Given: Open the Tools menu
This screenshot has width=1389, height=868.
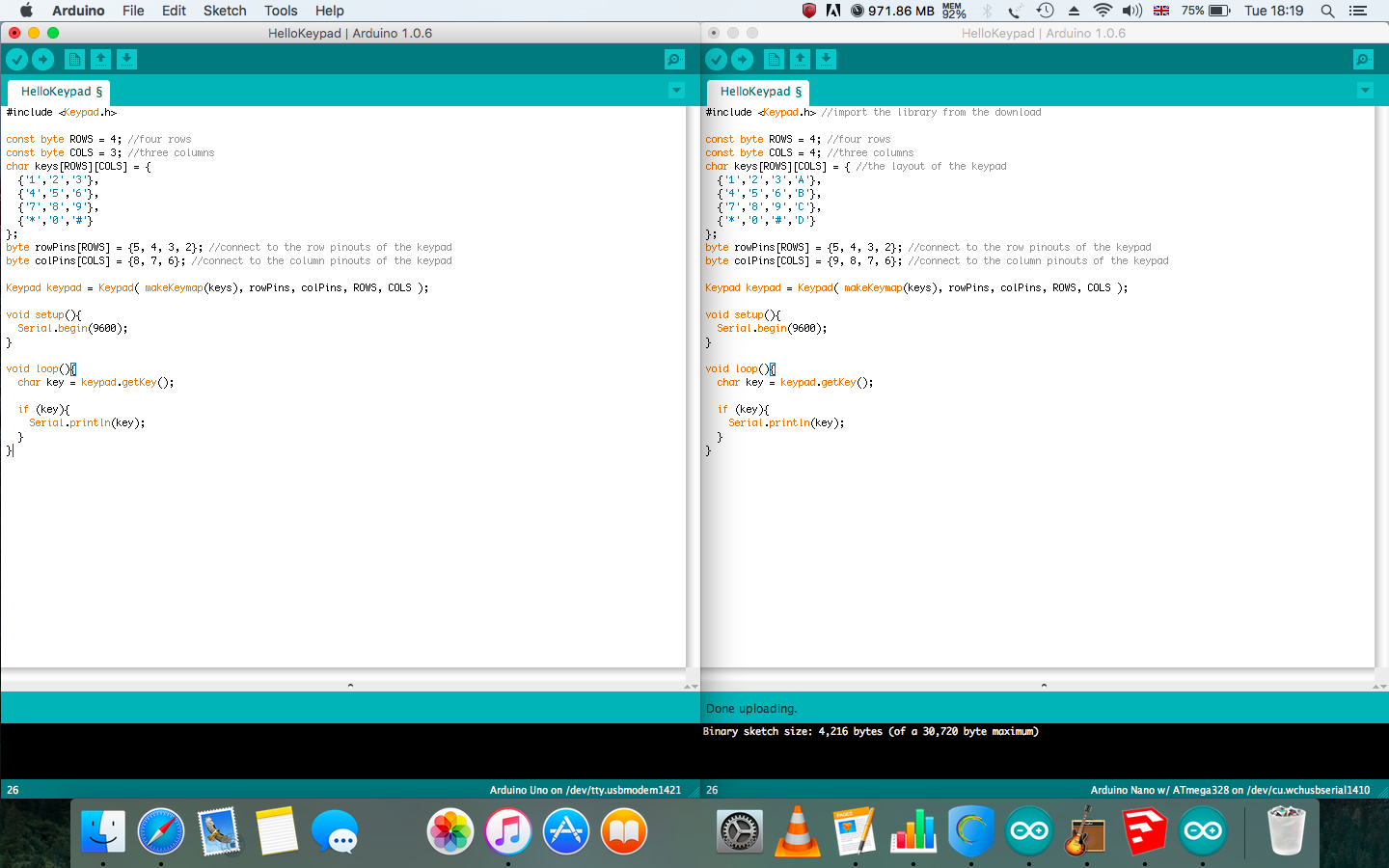Looking at the screenshot, I should coord(281,11).
